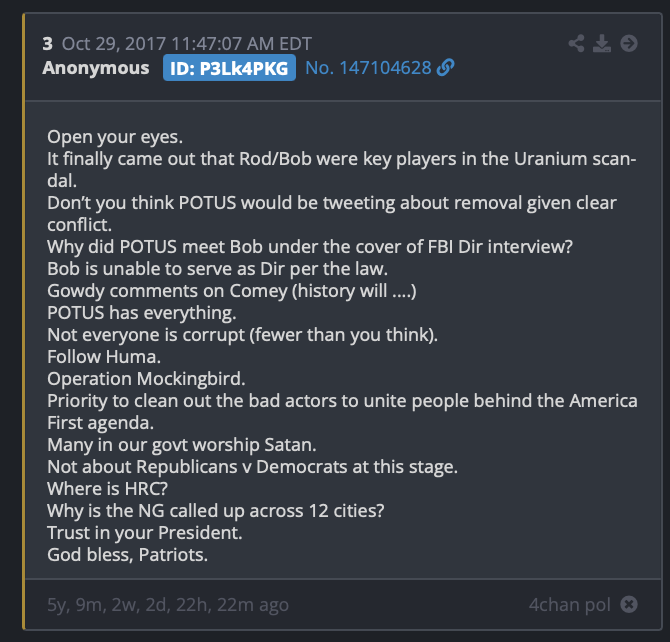Click "Trust in your President." text
This screenshot has height=642, width=670.
click(x=145, y=533)
